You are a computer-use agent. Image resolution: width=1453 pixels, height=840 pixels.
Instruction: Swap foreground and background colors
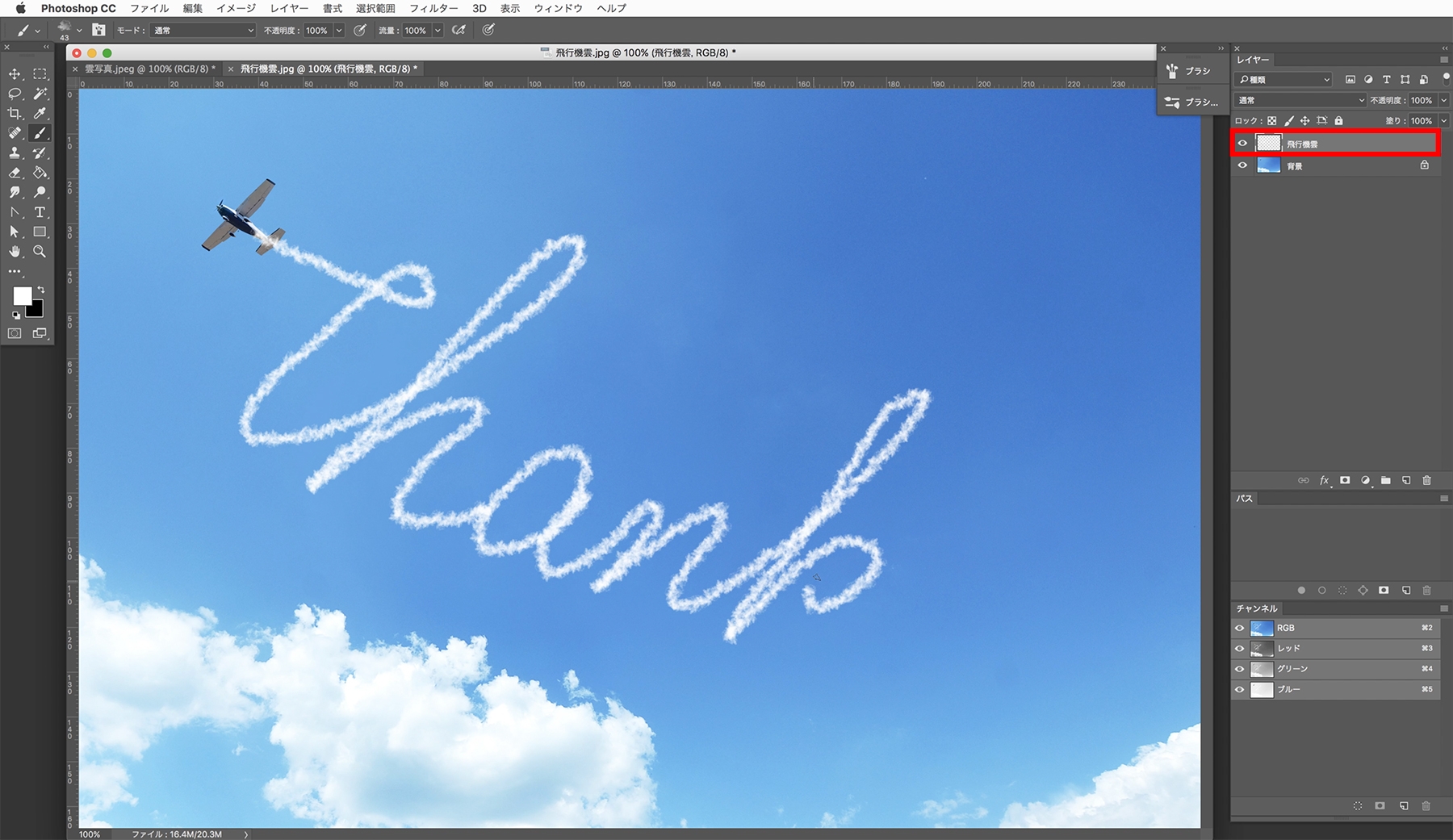pyautogui.click(x=40, y=289)
